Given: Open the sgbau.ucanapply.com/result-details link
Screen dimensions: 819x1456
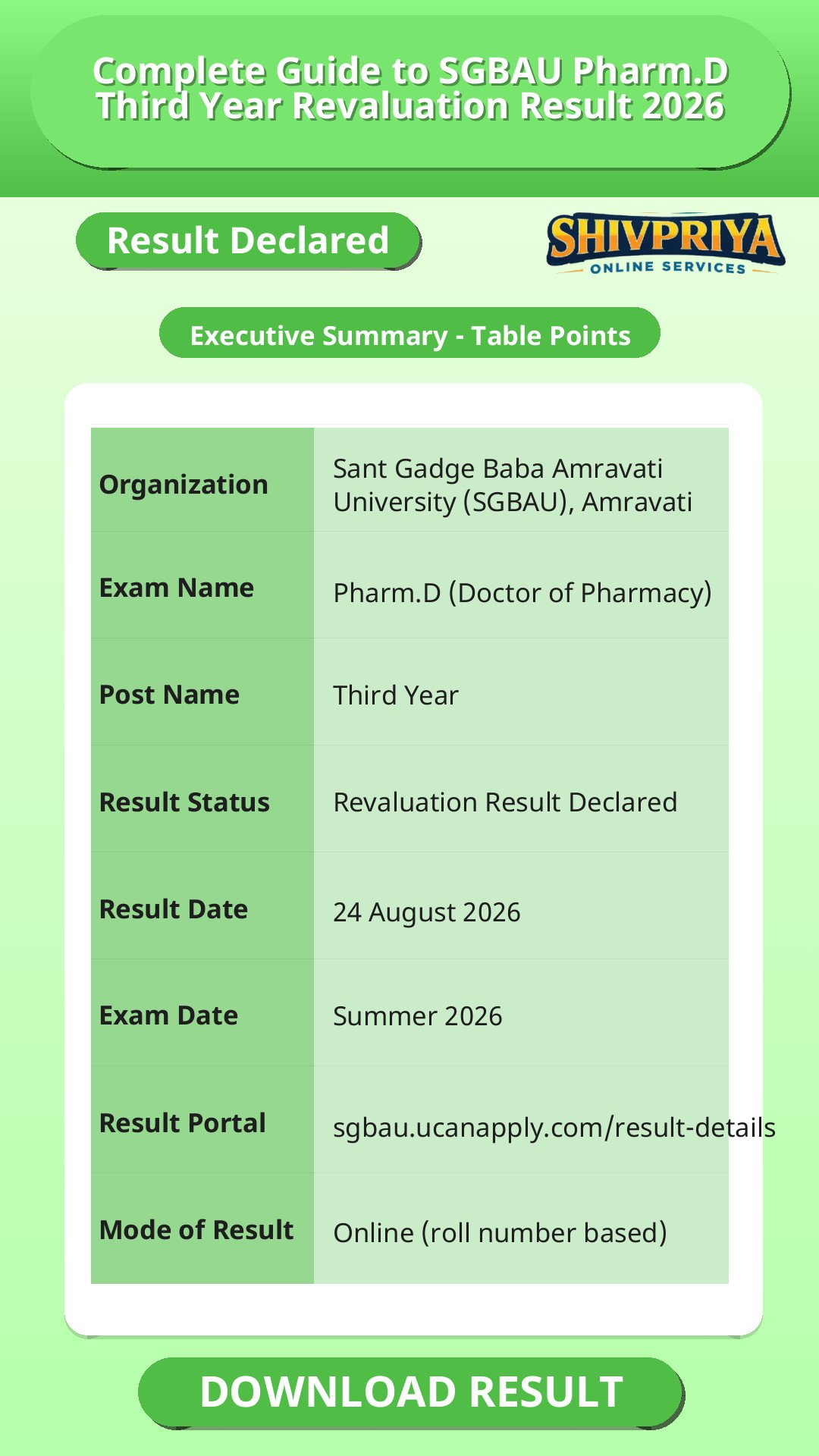Looking at the screenshot, I should coord(554,1128).
